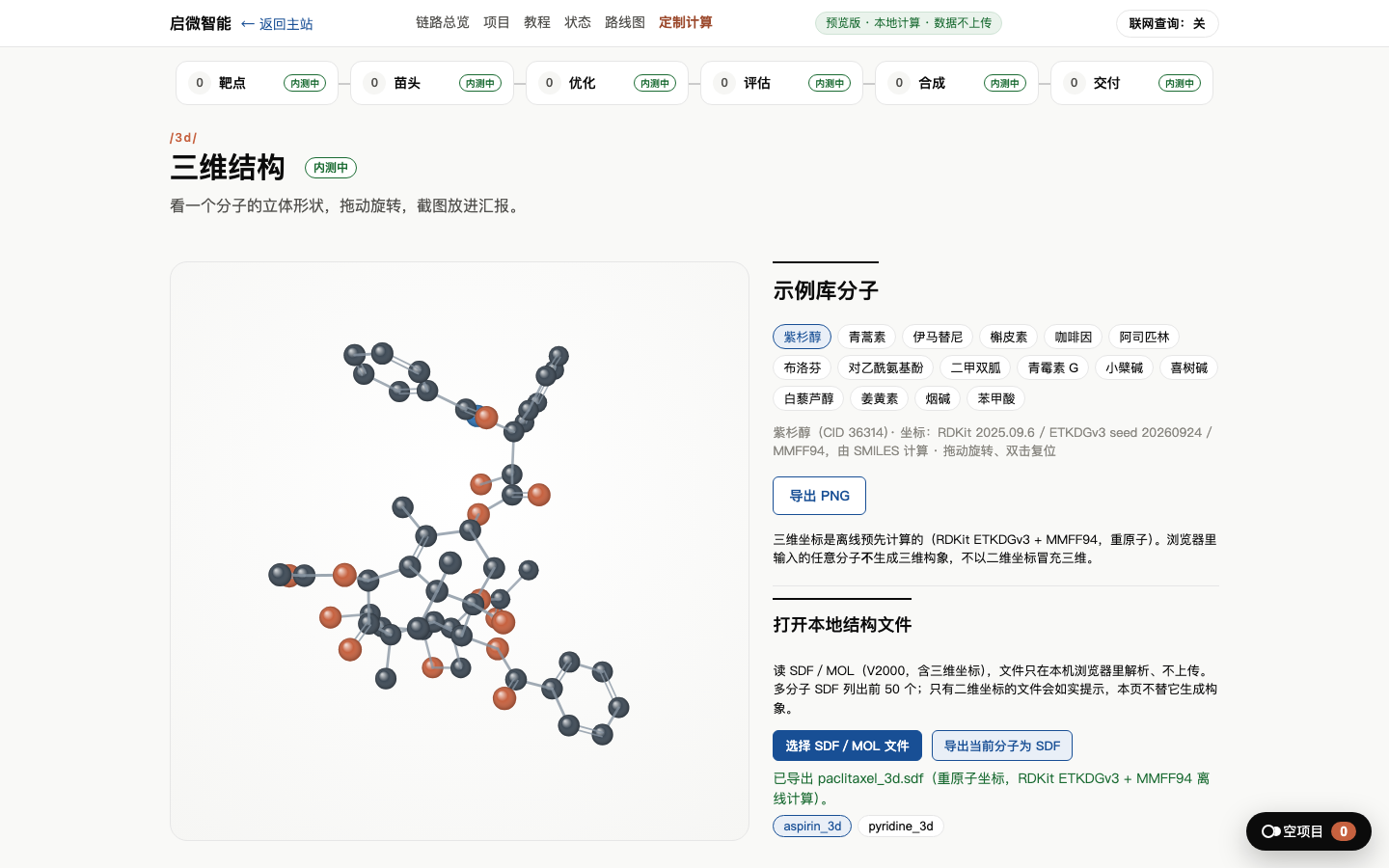Click 内测中 badge beside 三维结构 title
Viewport: 1389px width, 868px height.
[331, 168]
